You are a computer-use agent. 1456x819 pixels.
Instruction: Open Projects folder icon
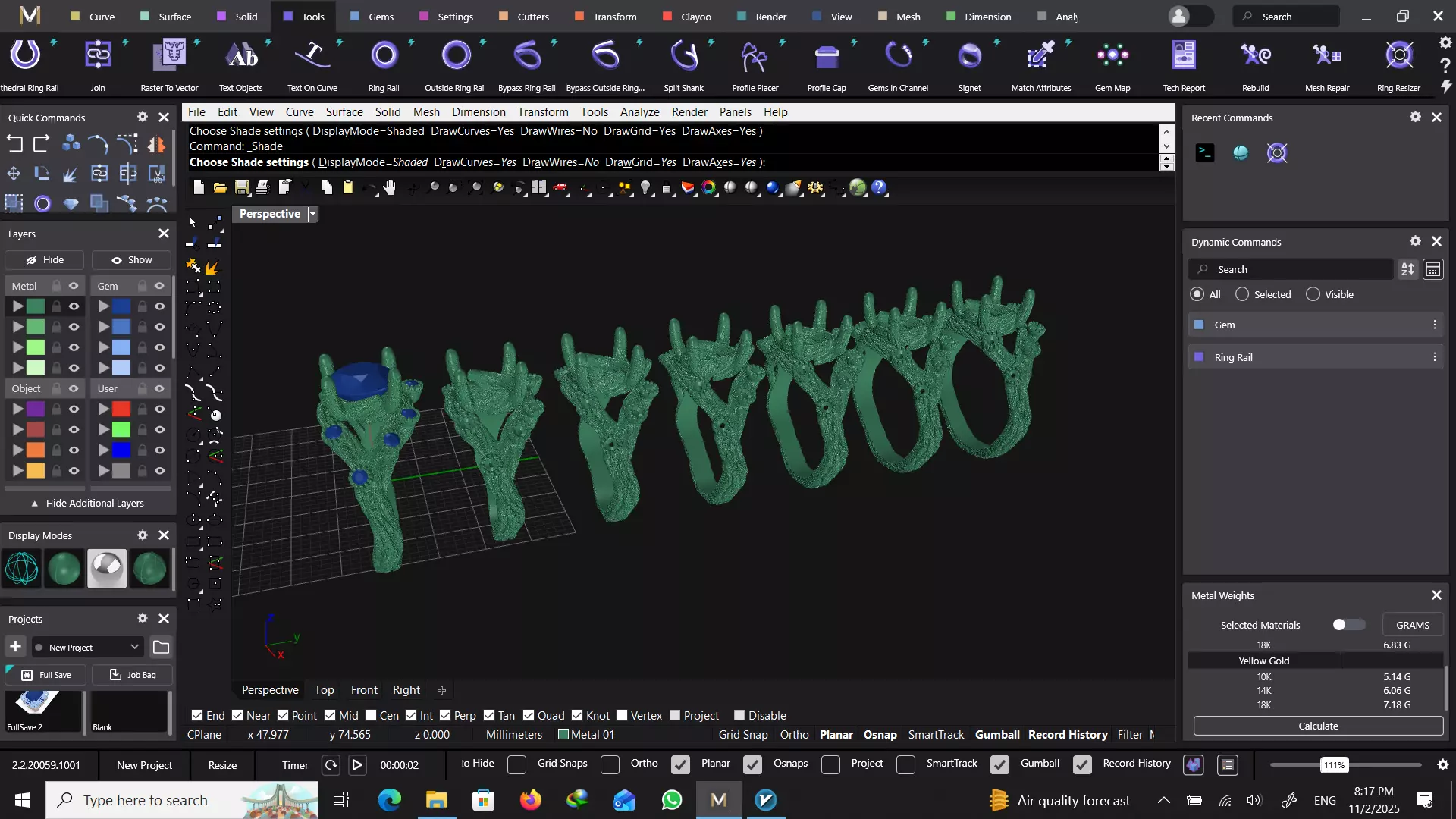pyautogui.click(x=161, y=647)
